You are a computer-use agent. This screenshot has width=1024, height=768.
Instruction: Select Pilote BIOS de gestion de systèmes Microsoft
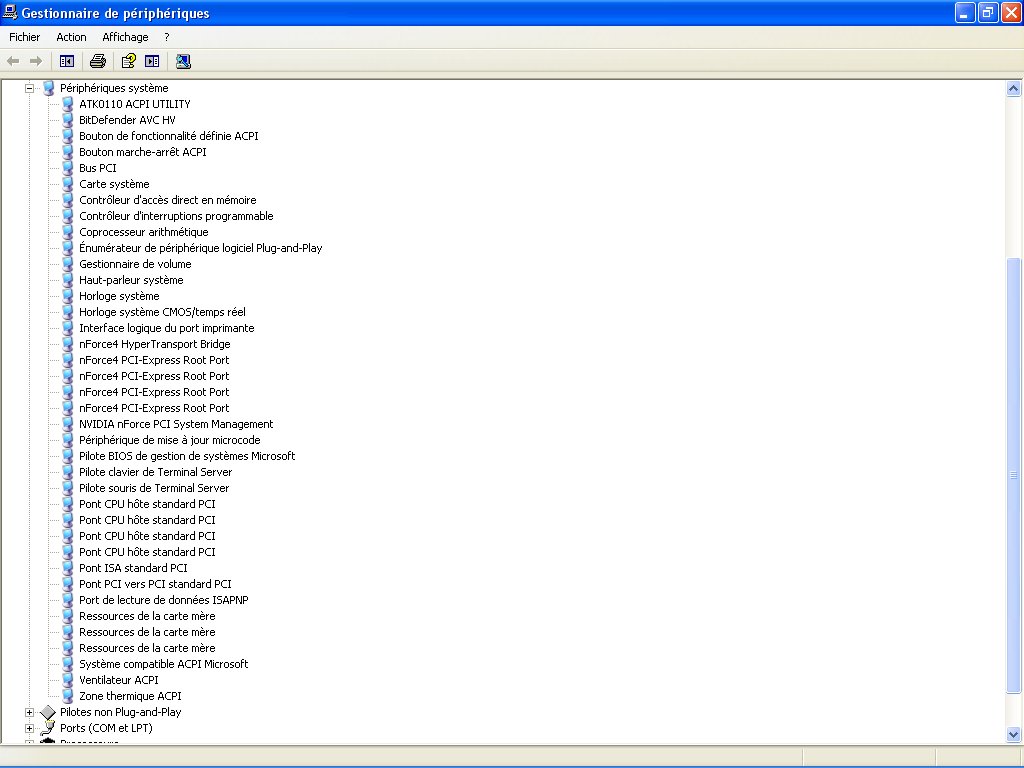(187, 456)
